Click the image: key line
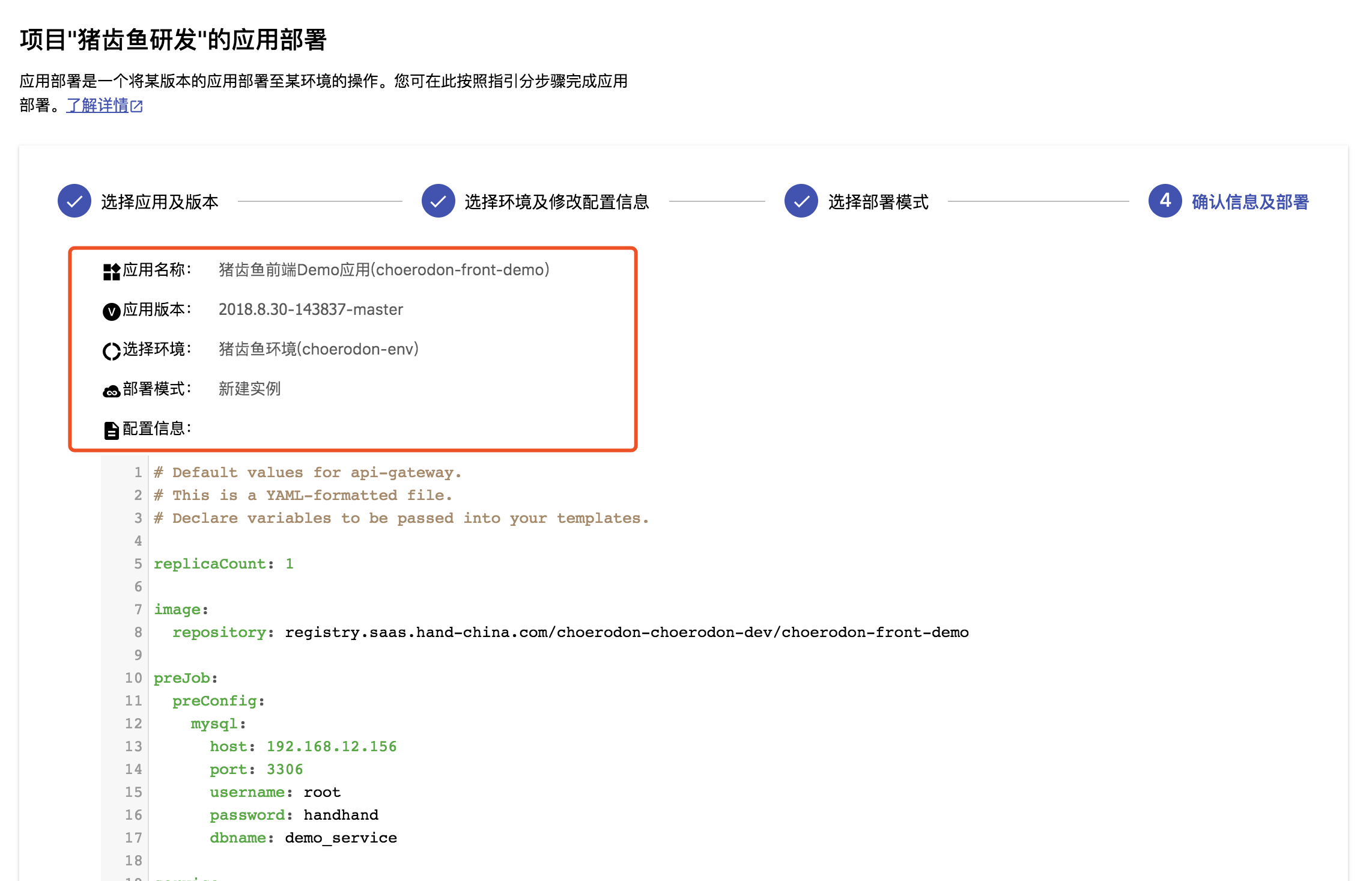The height and width of the screenshot is (881, 1372). 181,609
